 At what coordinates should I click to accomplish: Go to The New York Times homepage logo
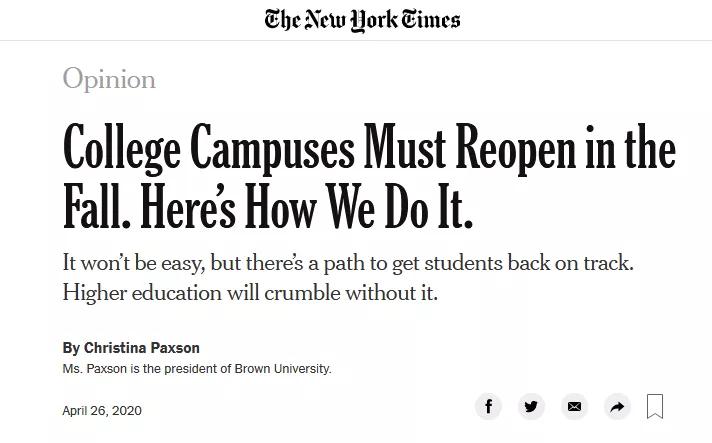pos(362,20)
